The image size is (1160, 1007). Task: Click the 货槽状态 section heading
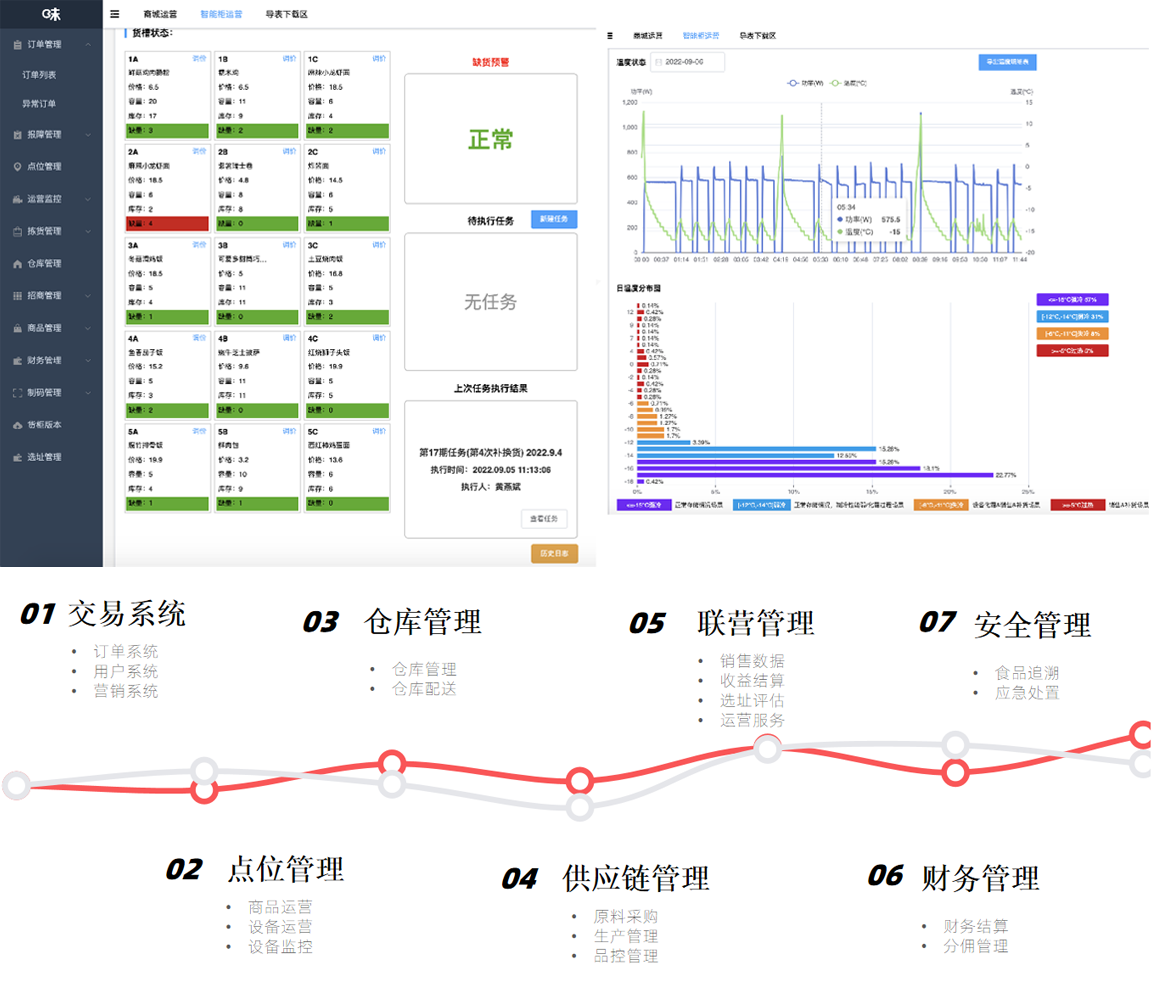152,33
